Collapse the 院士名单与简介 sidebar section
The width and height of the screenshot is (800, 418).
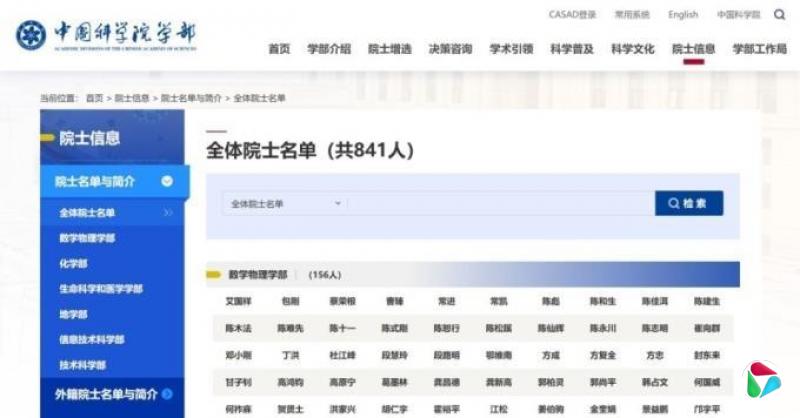coord(167,181)
